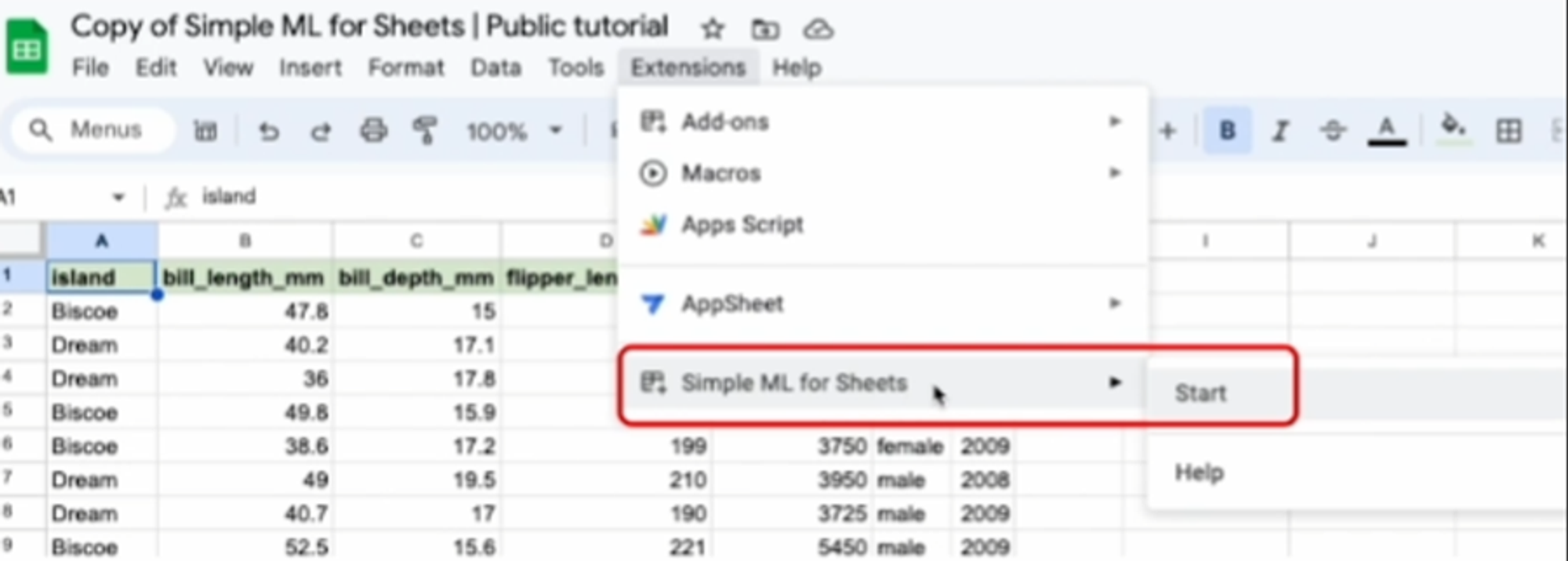This screenshot has width=1568, height=561.
Task: Open the 100% zoom dropdown
Action: pos(515,131)
